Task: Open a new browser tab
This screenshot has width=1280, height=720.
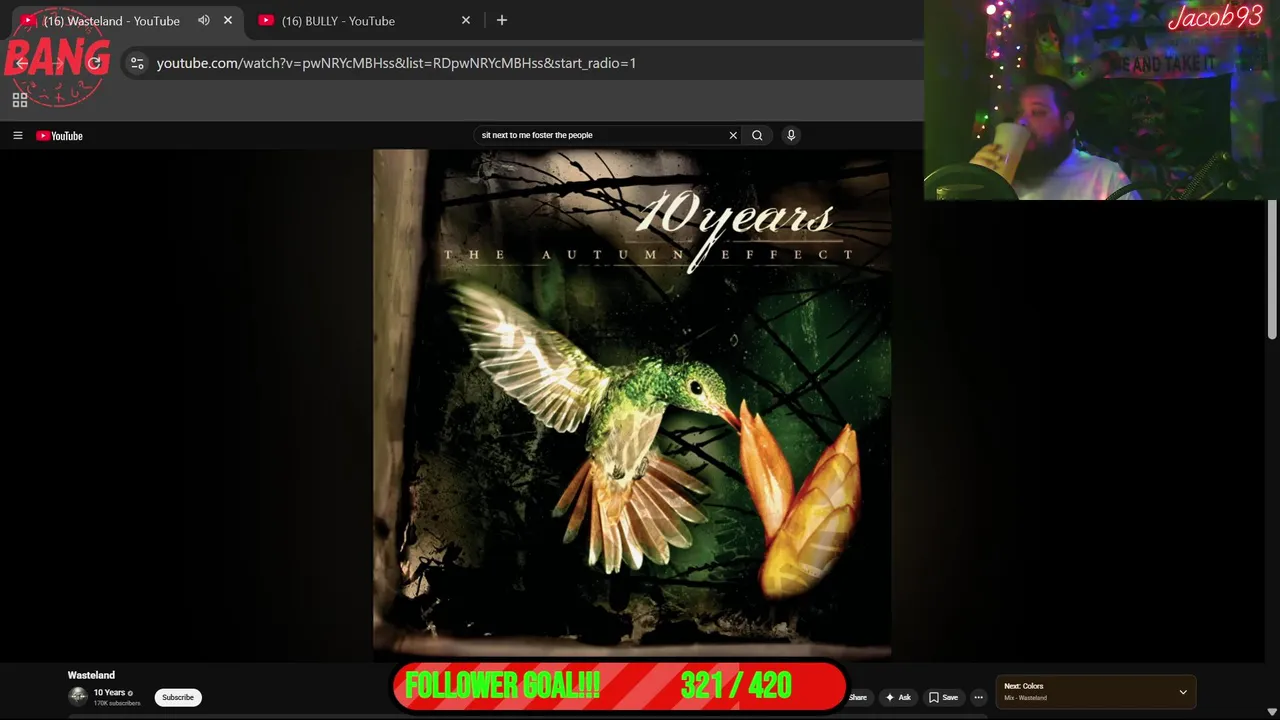Action: coord(502,20)
